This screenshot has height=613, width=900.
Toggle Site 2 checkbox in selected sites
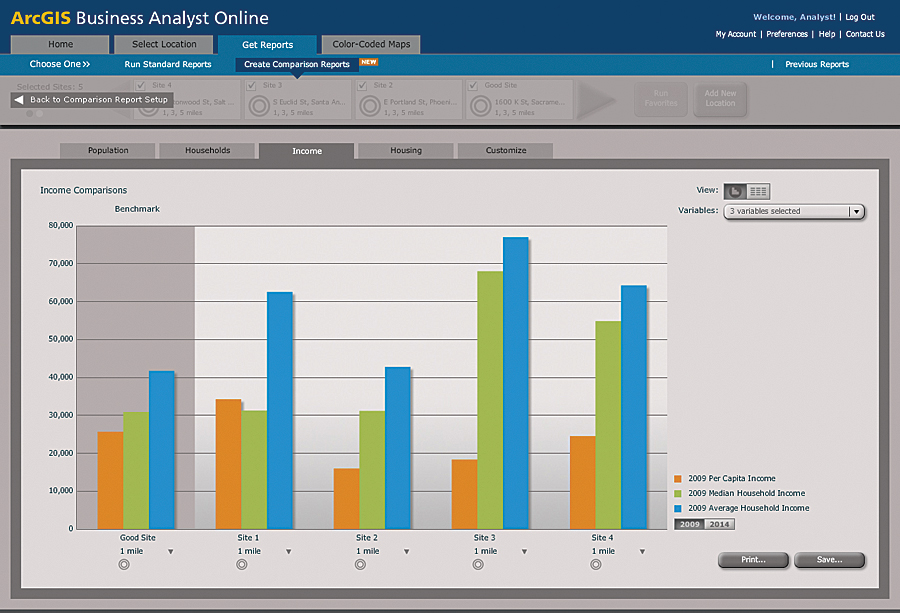pyautogui.click(x=362, y=86)
